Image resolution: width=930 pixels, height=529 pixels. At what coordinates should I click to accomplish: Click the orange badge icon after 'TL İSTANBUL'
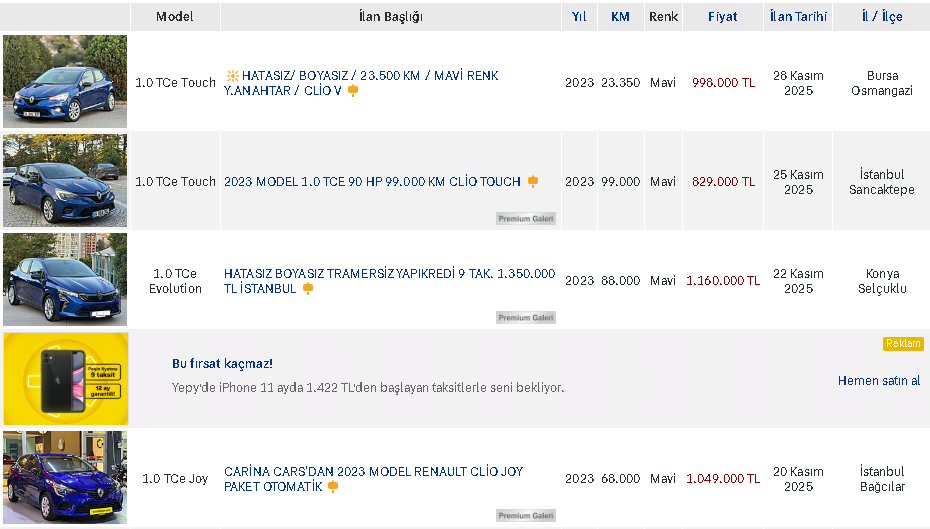[x=308, y=289]
